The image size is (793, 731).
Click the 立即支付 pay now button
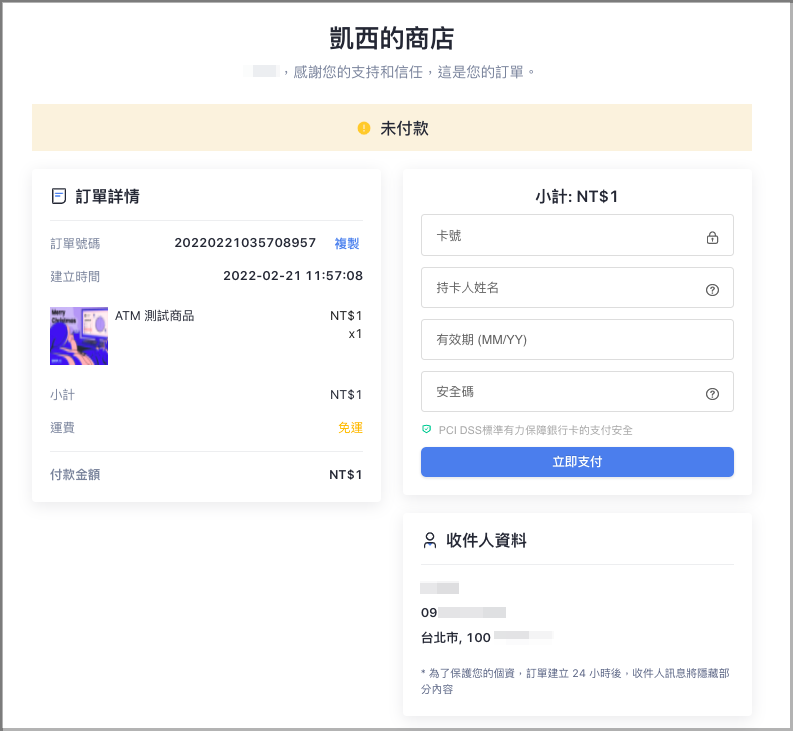577,462
